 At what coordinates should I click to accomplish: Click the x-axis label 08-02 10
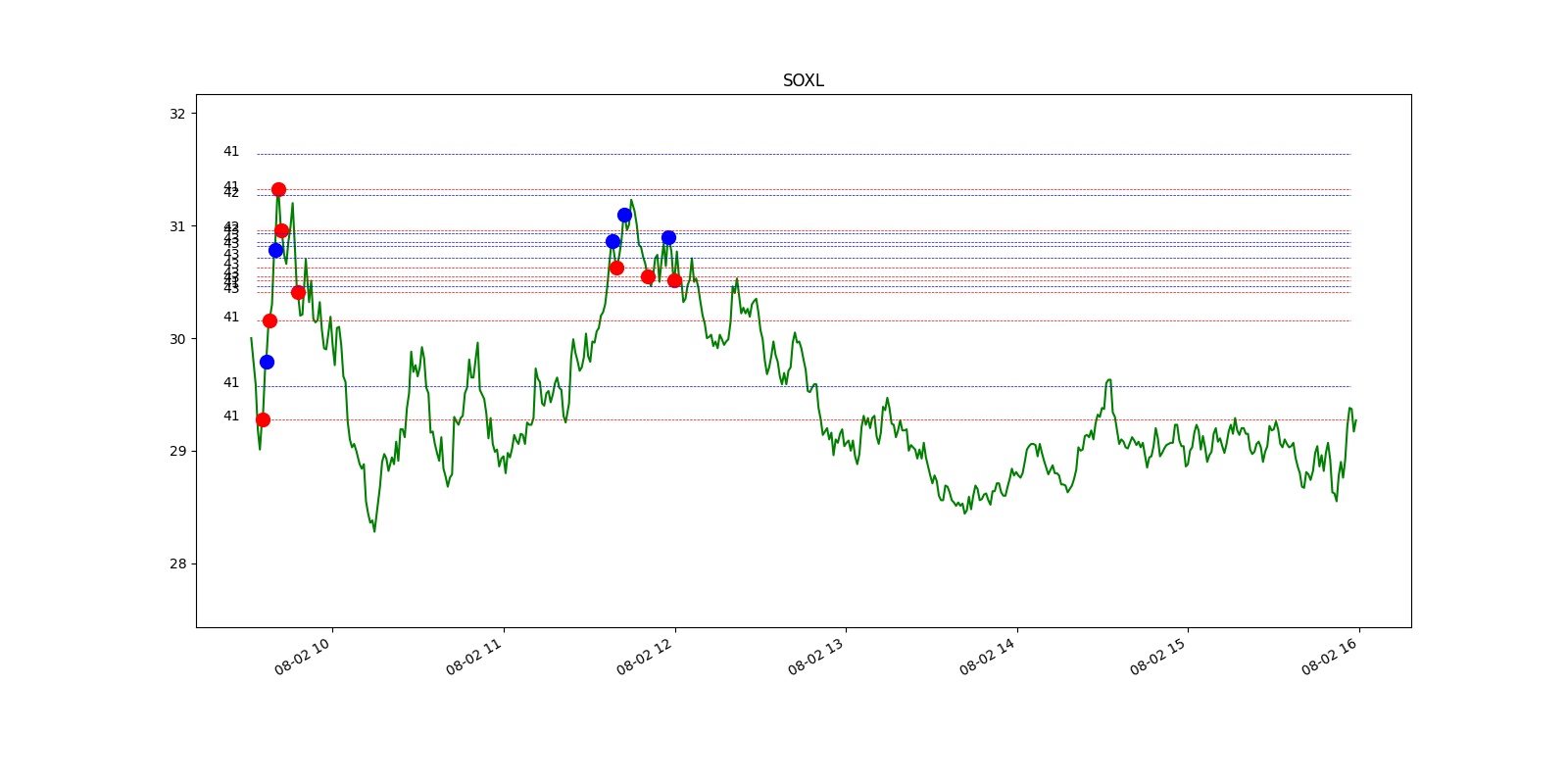click(303, 657)
